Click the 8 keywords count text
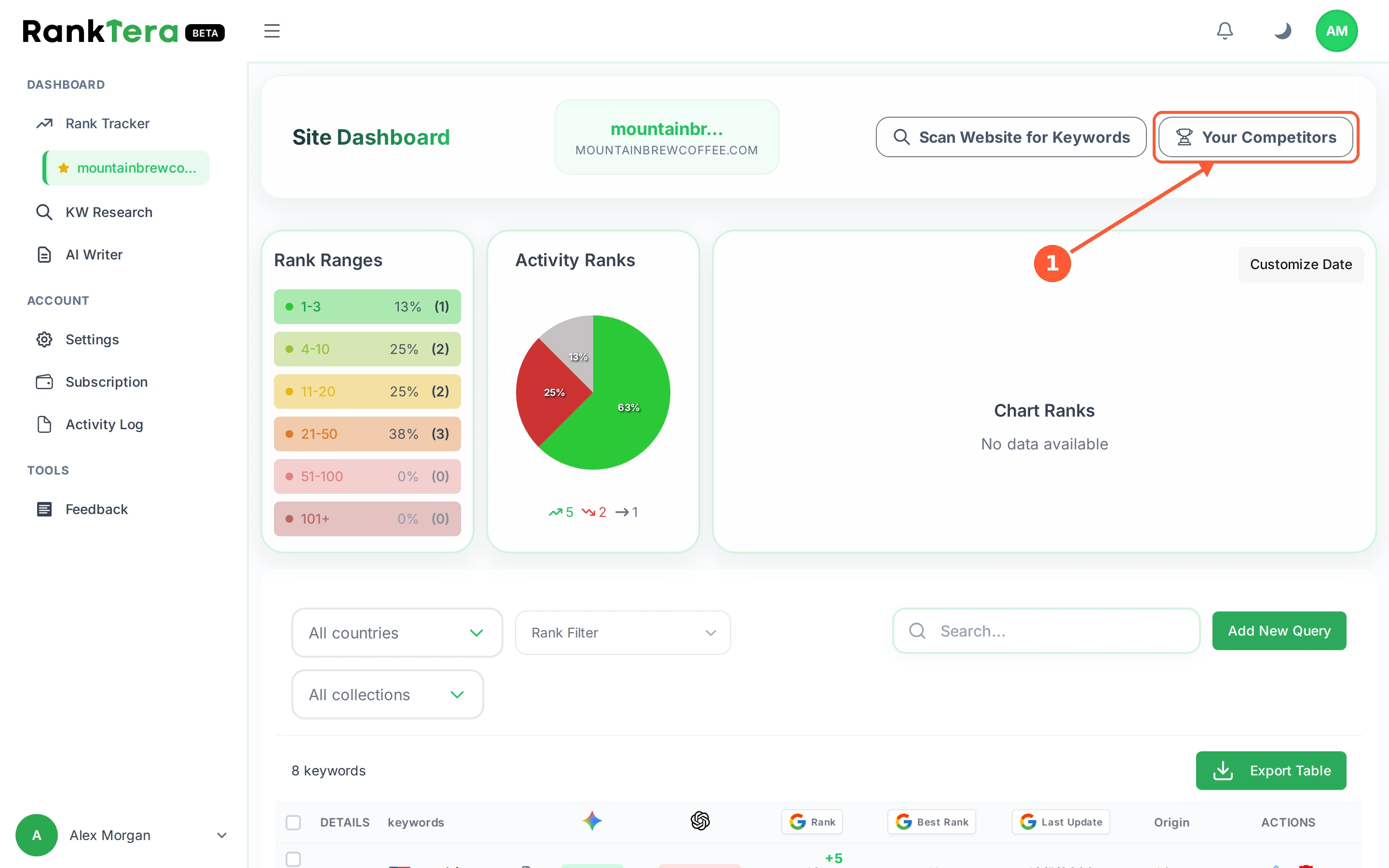This screenshot has width=1389, height=868. pos(328,771)
